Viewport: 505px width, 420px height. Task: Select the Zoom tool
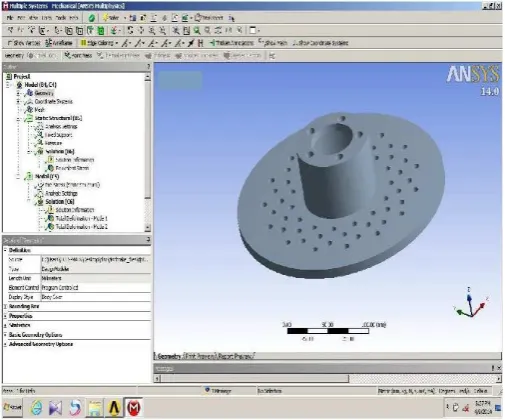[x=152, y=31]
